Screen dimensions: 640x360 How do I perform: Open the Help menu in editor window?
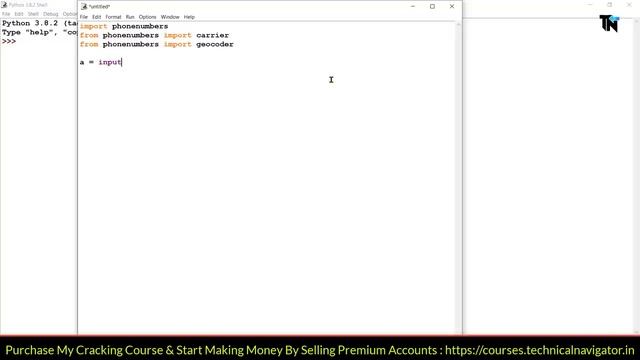pos(189,17)
